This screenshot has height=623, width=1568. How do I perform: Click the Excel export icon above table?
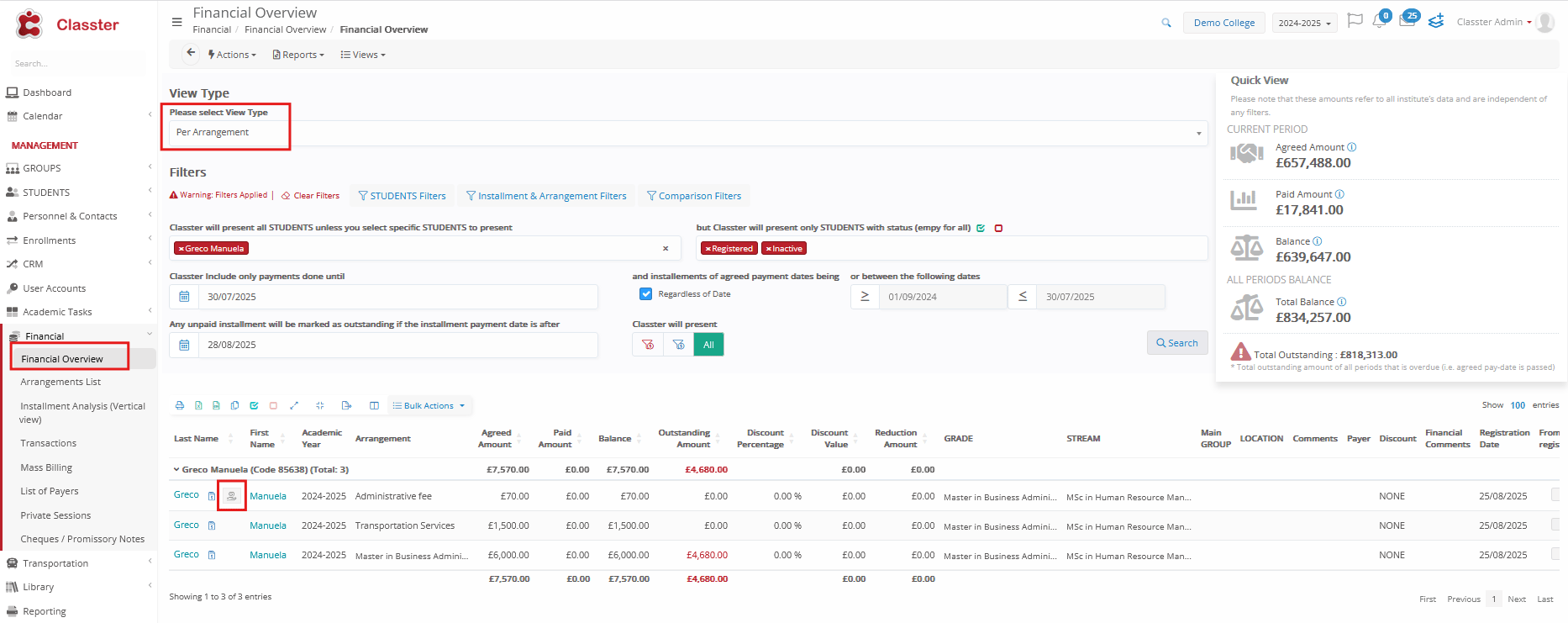tap(198, 405)
